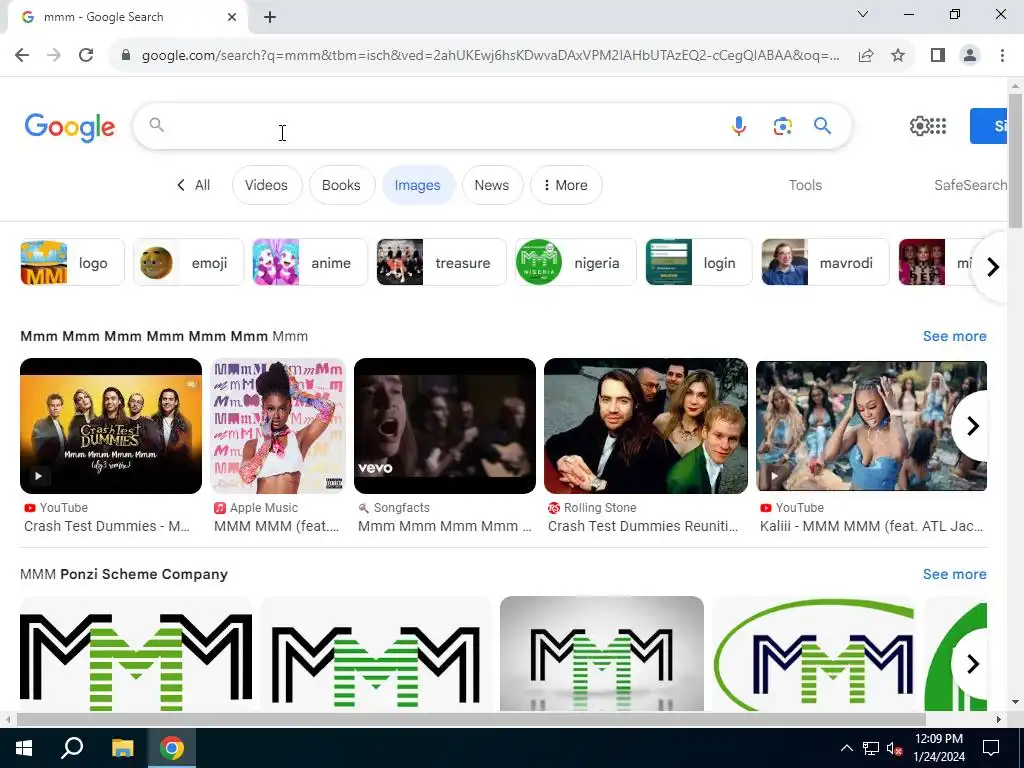Click the Chrome taskbar icon
This screenshot has height=768, width=1024.
click(172, 748)
